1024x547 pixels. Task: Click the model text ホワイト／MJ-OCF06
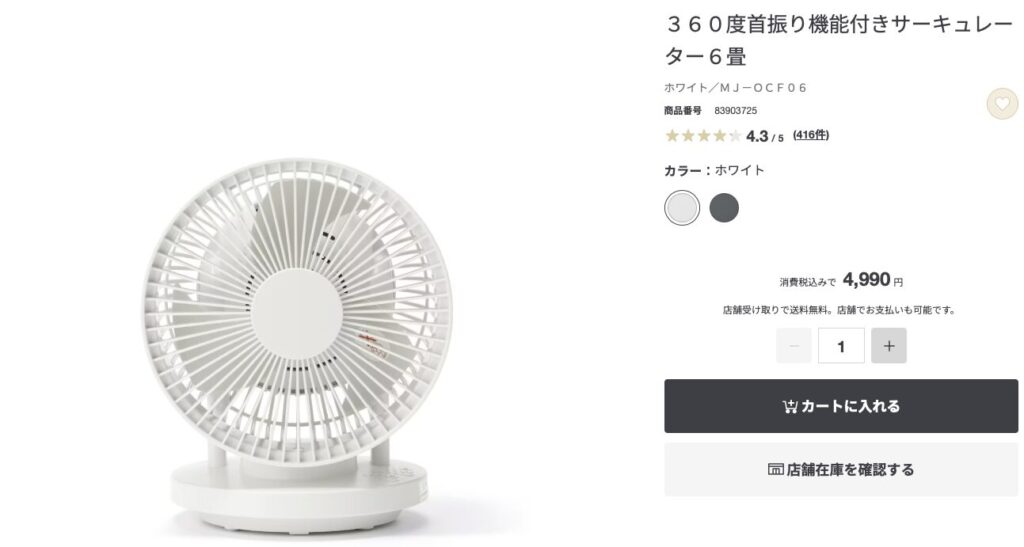[735, 87]
